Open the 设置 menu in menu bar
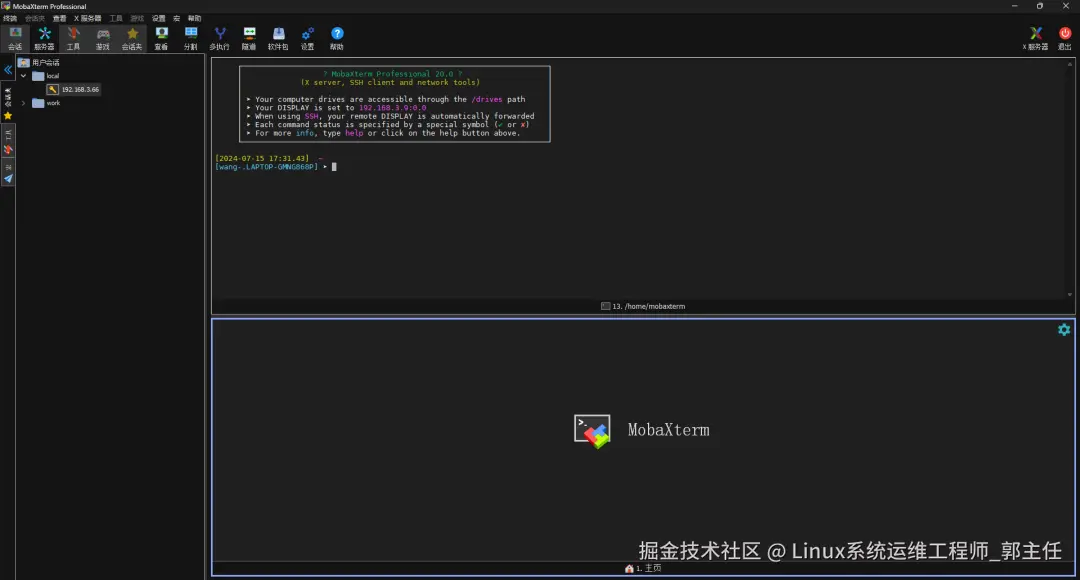This screenshot has width=1080, height=580. pyautogui.click(x=158, y=19)
